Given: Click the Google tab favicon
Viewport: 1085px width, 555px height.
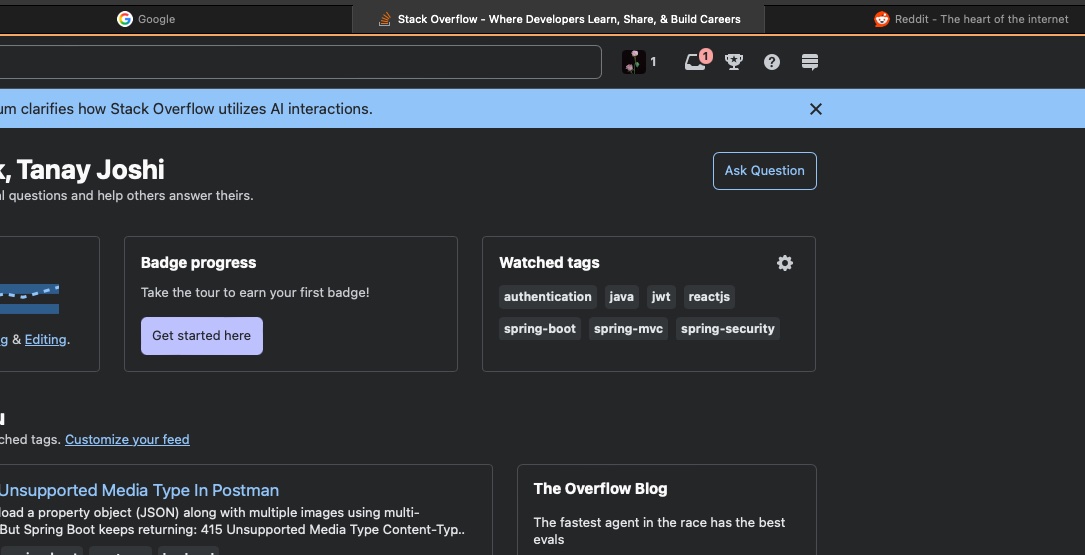Looking at the screenshot, I should pyautogui.click(x=125, y=19).
